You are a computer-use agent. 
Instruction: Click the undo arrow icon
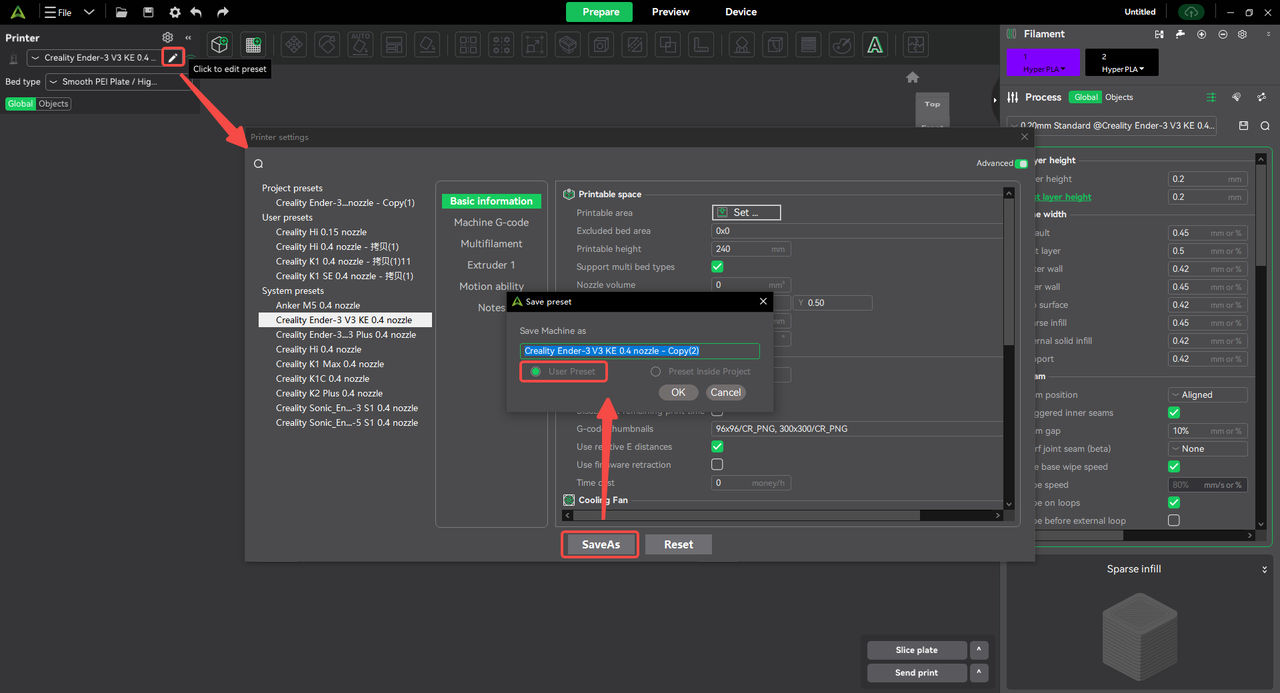click(196, 12)
